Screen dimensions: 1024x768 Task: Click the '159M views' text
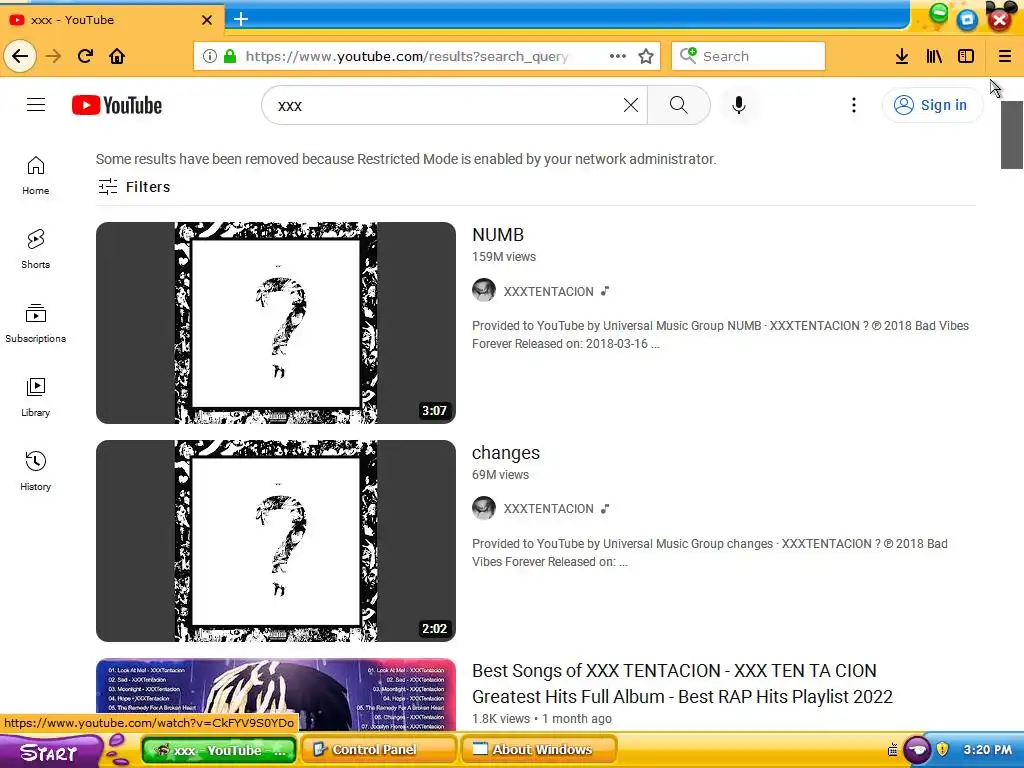[x=504, y=257]
